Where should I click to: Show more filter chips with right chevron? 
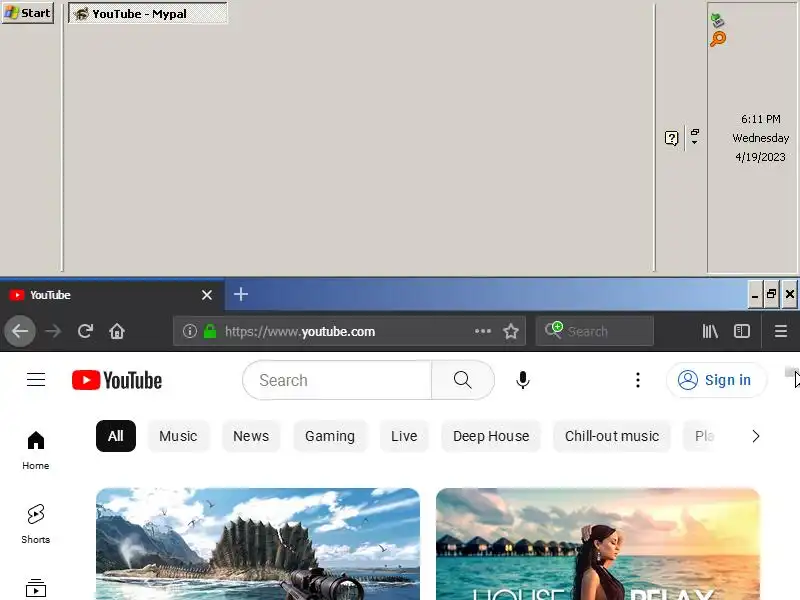(756, 436)
